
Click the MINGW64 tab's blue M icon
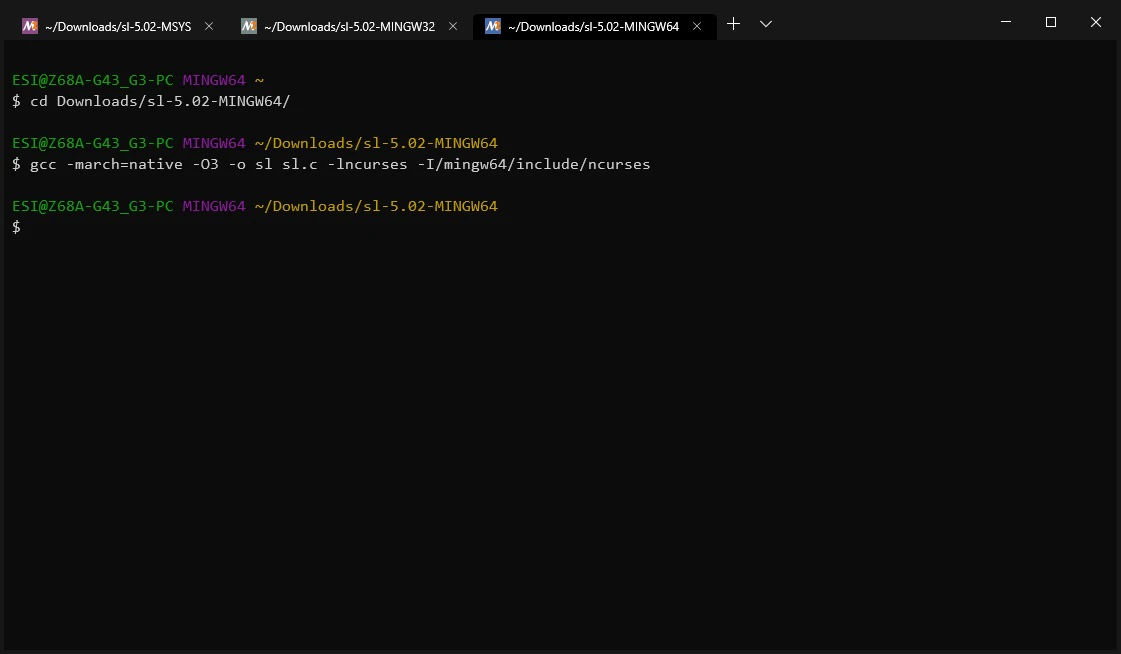(x=493, y=26)
